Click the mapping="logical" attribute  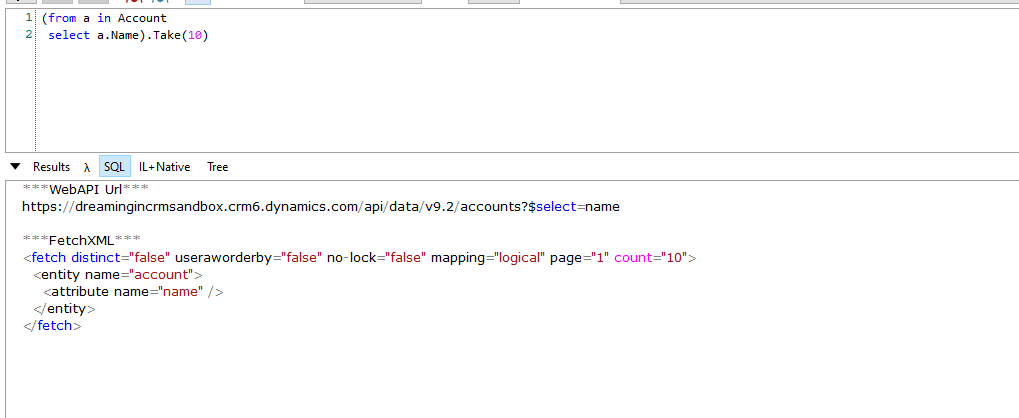(x=487, y=257)
